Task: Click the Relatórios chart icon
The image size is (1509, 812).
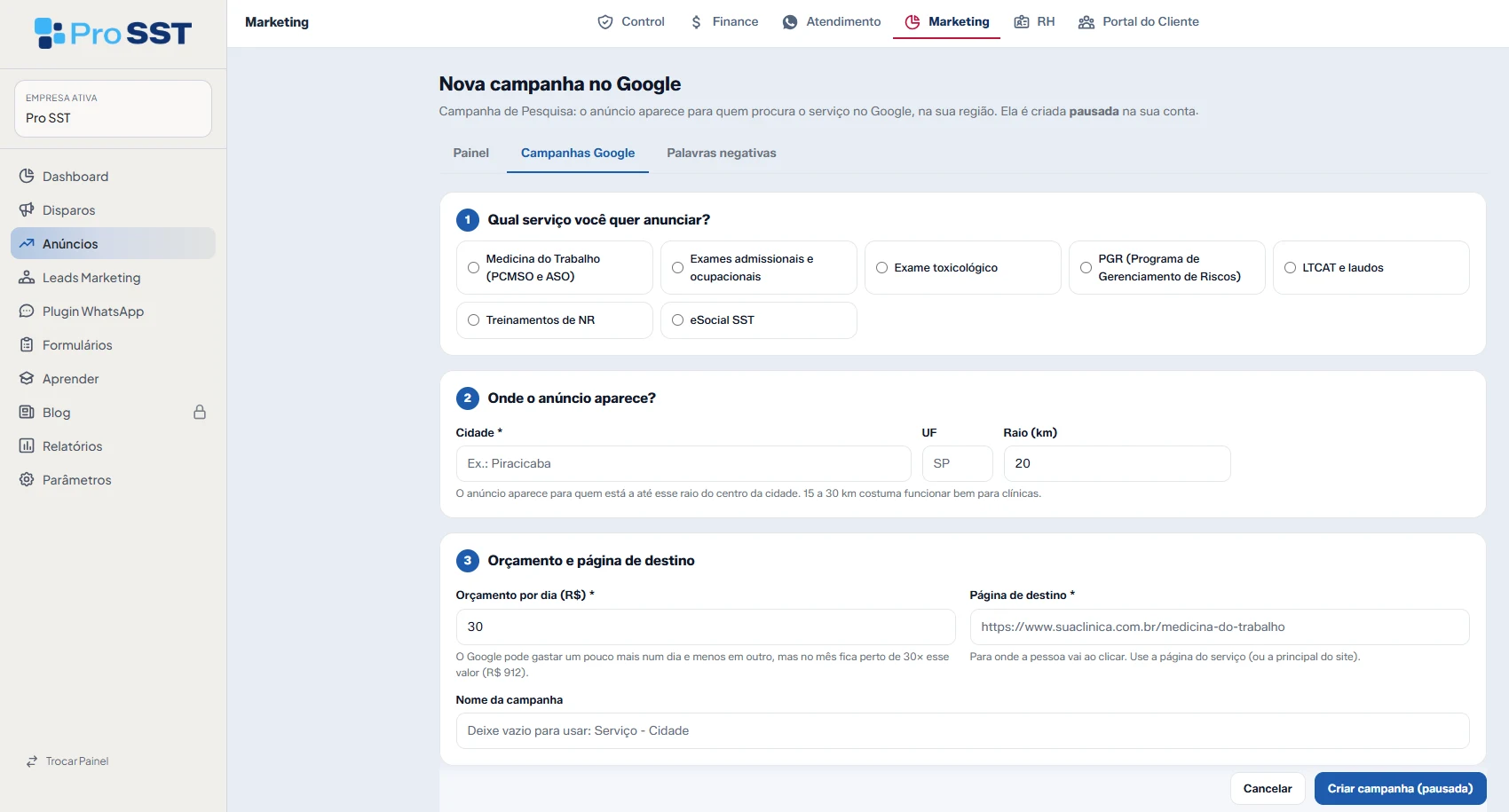Action: click(x=27, y=445)
